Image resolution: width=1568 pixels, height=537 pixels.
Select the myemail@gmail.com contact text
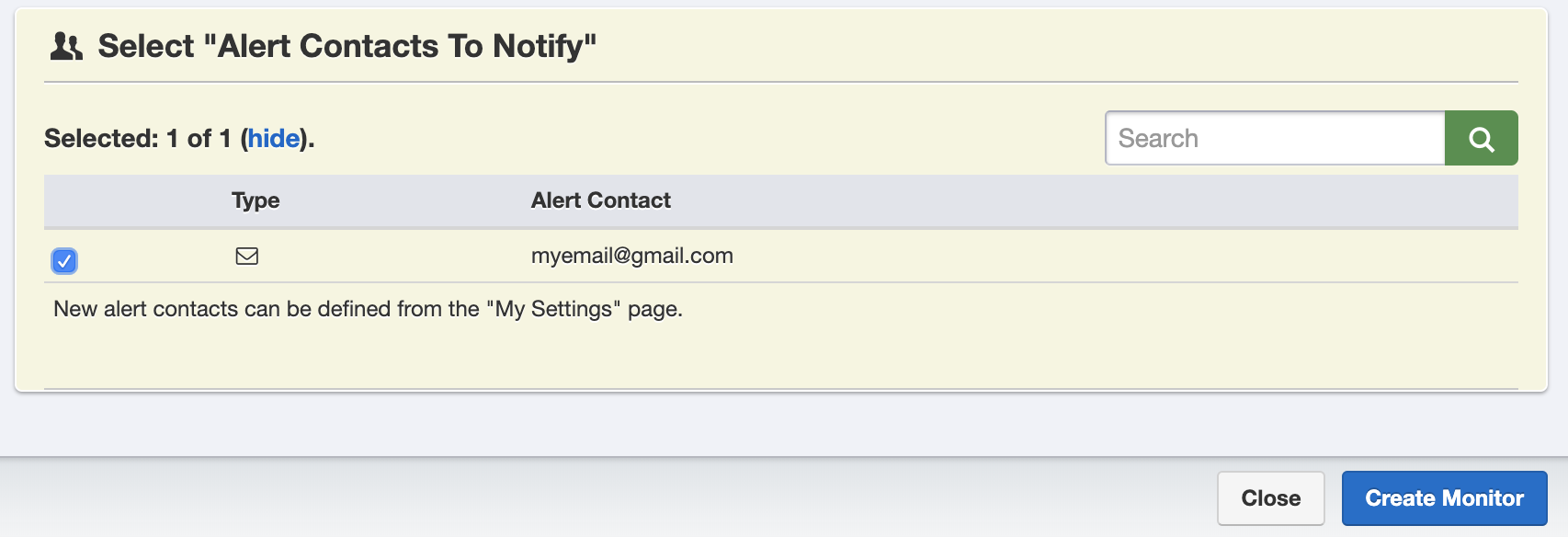632,256
